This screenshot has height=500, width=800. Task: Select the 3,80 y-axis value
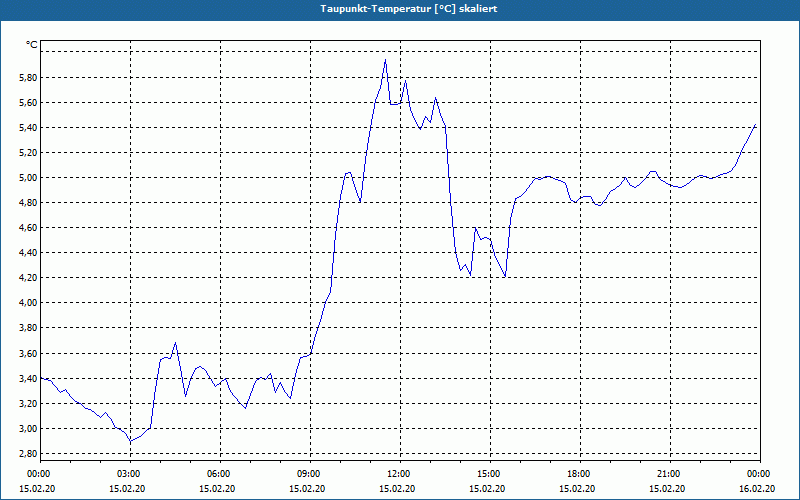coord(28,328)
